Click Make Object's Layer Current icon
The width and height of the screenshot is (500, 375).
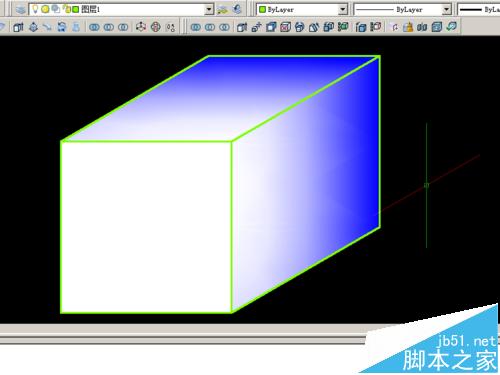(x=222, y=9)
